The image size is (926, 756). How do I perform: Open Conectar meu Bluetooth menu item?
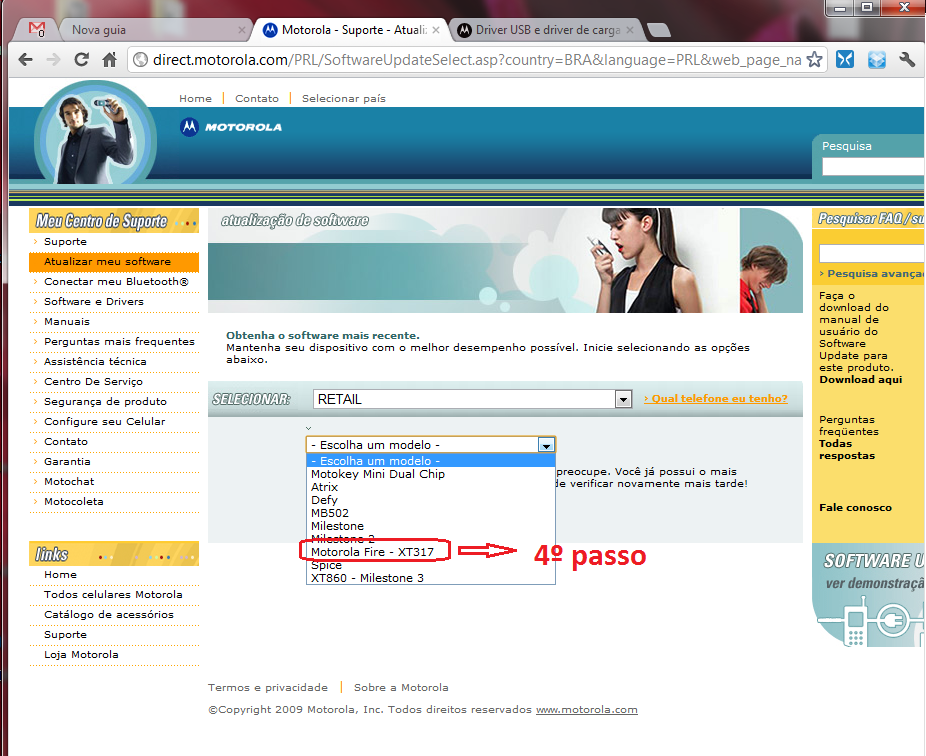(x=116, y=282)
